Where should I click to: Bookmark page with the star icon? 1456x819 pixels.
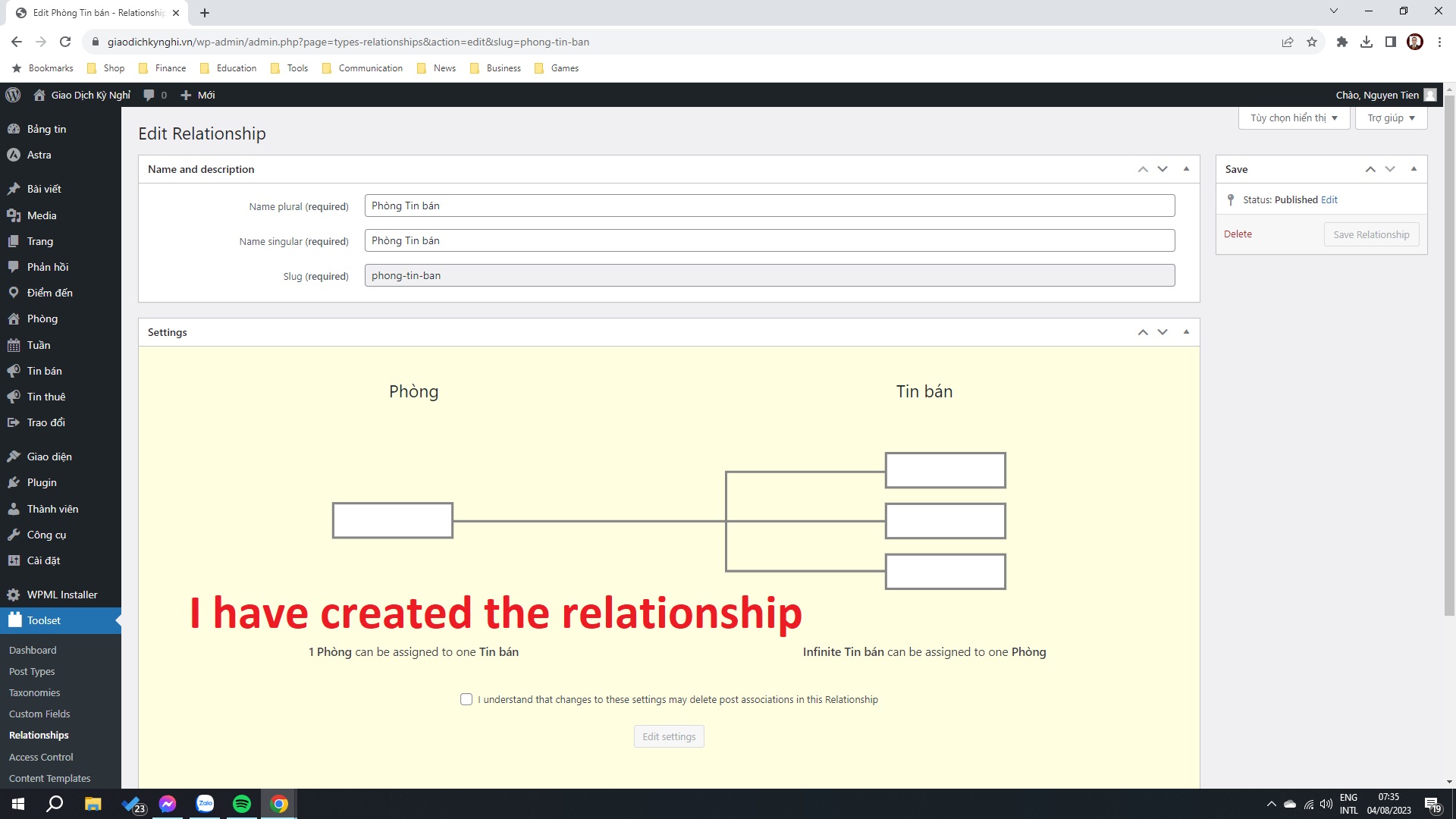1312,42
